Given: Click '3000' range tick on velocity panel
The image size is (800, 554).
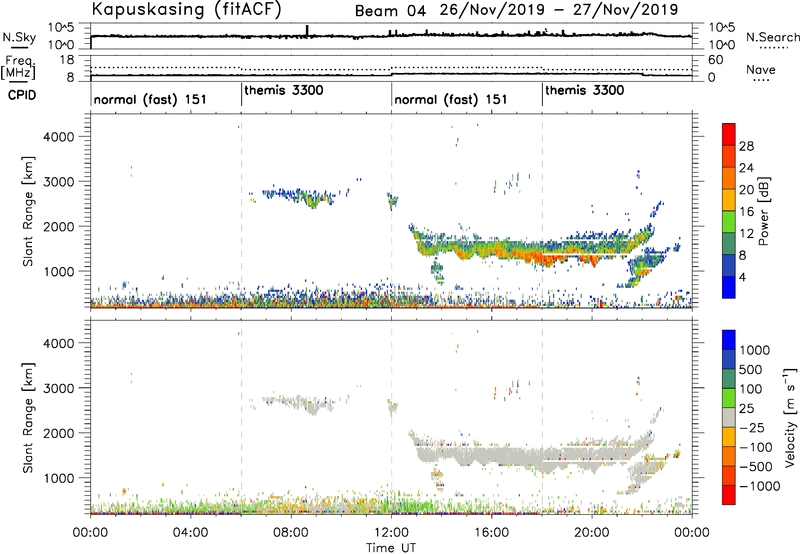Looking at the screenshot, I should (59, 388).
